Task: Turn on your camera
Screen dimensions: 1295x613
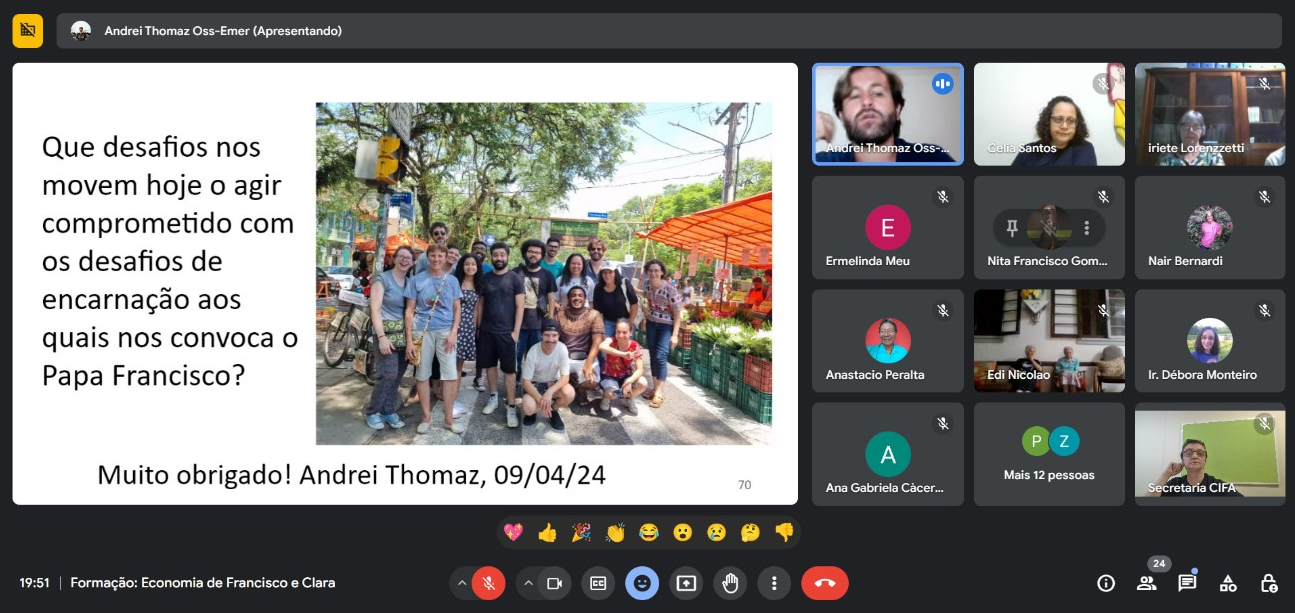Action: [555, 583]
